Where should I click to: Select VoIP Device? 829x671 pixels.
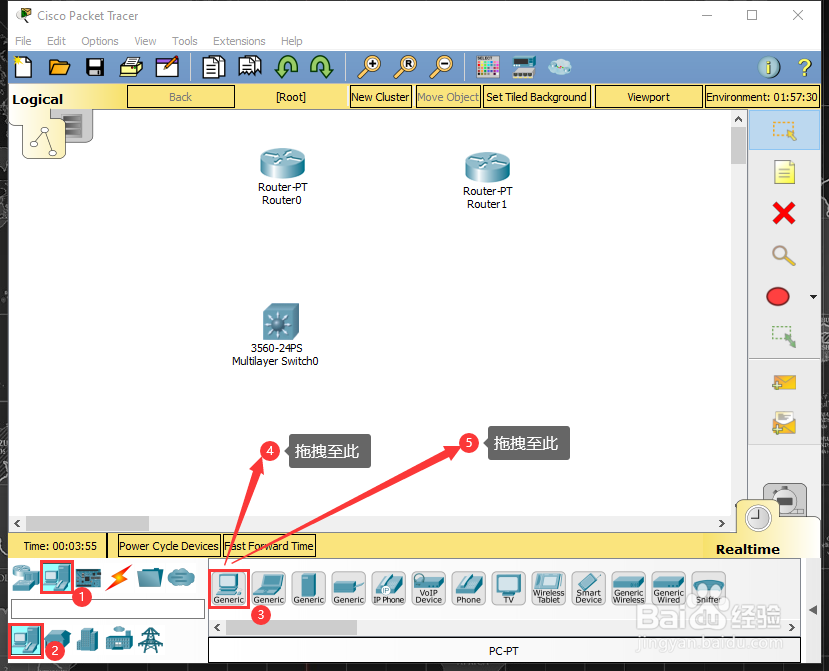[x=429, y=588]
